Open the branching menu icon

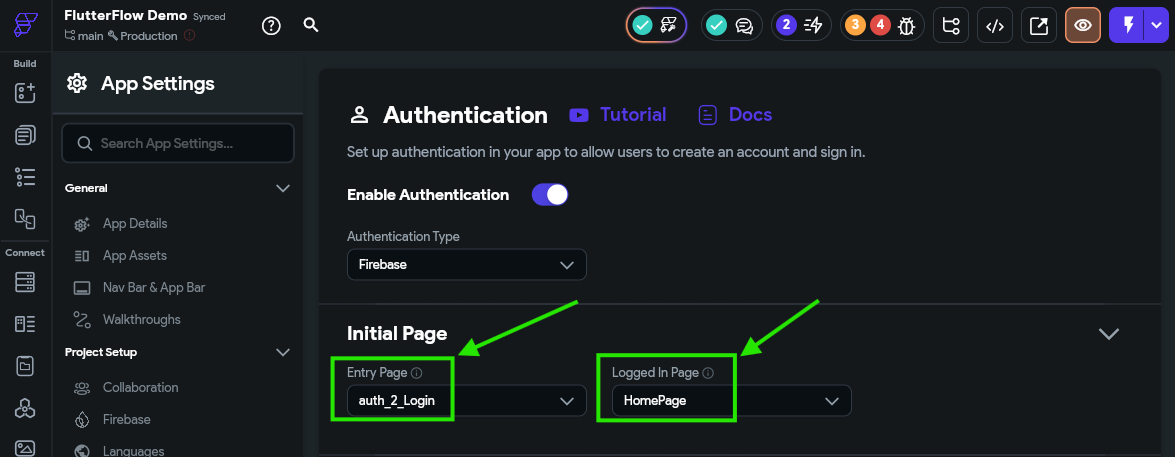pyautogui.click(x=951, y=26)
